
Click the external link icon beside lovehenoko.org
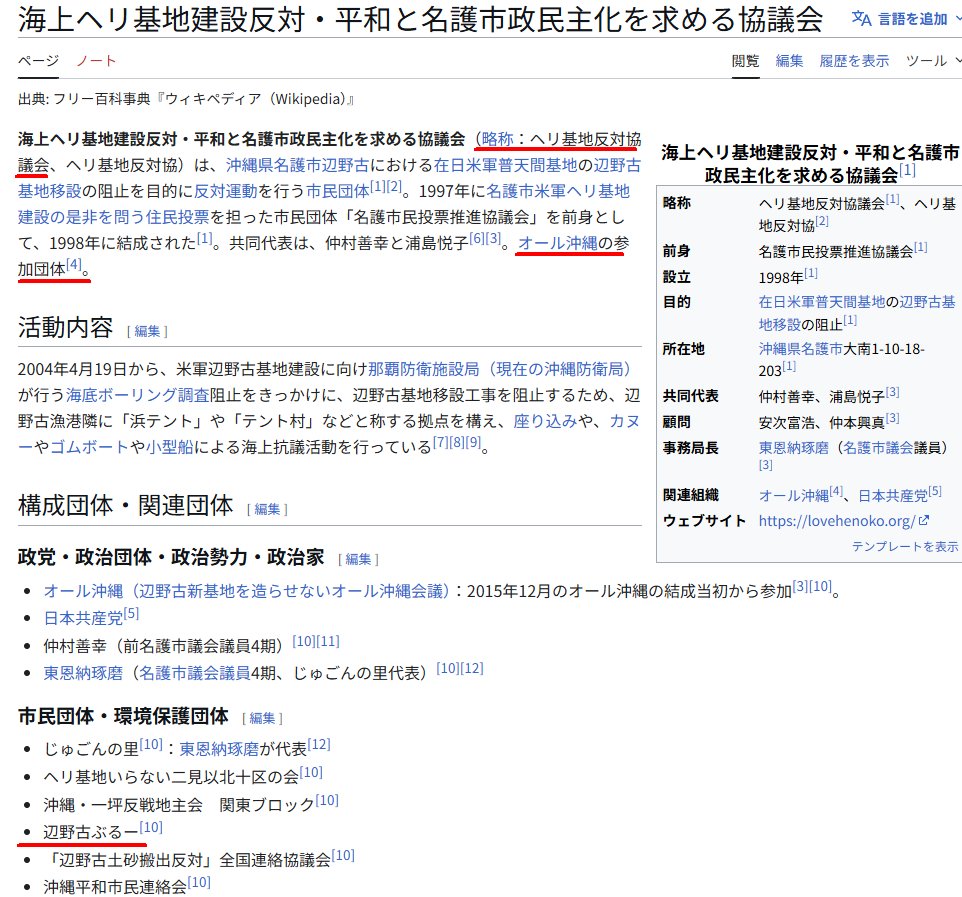click(924, 520)
